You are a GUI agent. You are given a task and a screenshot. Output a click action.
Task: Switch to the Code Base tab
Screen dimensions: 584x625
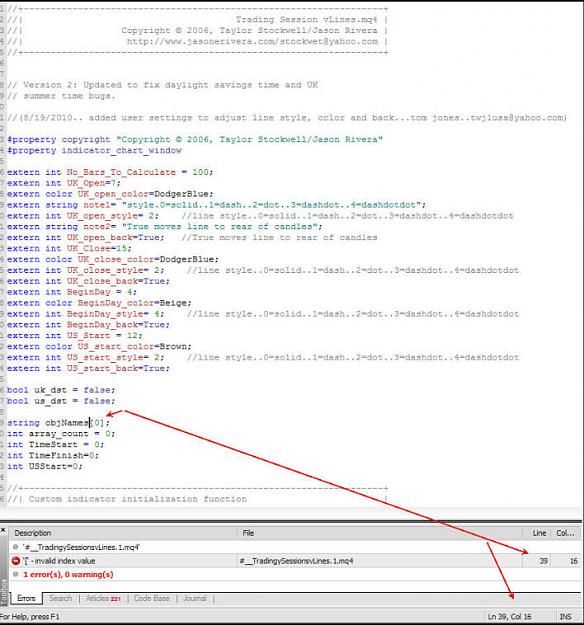click(151, 598)
